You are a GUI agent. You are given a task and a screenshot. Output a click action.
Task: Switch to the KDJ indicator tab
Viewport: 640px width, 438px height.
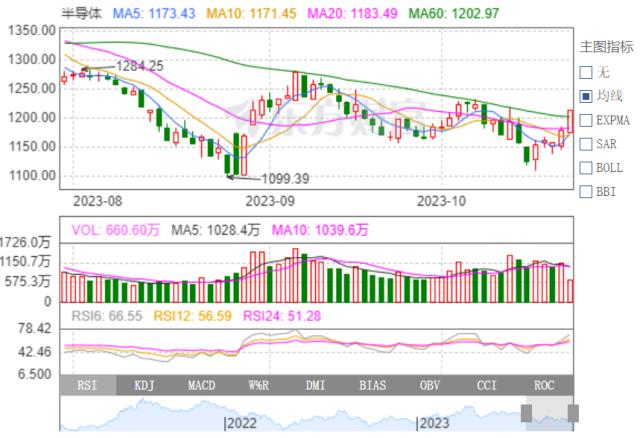tap(144, 385)
